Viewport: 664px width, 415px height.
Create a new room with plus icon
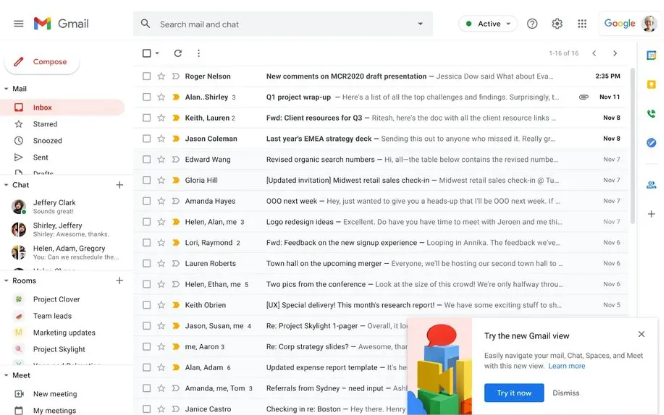tap(119, 280)
